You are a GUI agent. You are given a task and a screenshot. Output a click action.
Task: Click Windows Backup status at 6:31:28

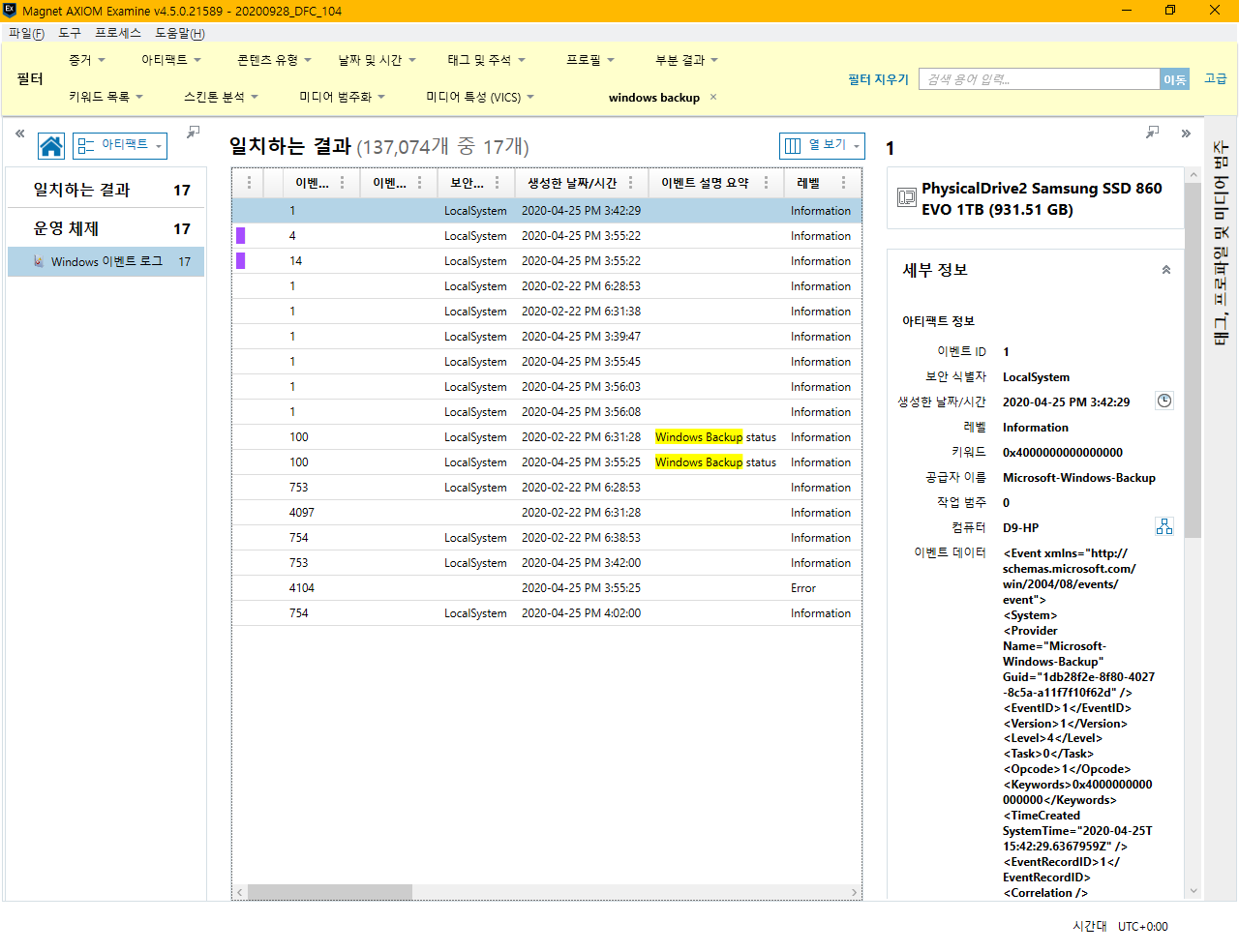[x=715, y=437]
